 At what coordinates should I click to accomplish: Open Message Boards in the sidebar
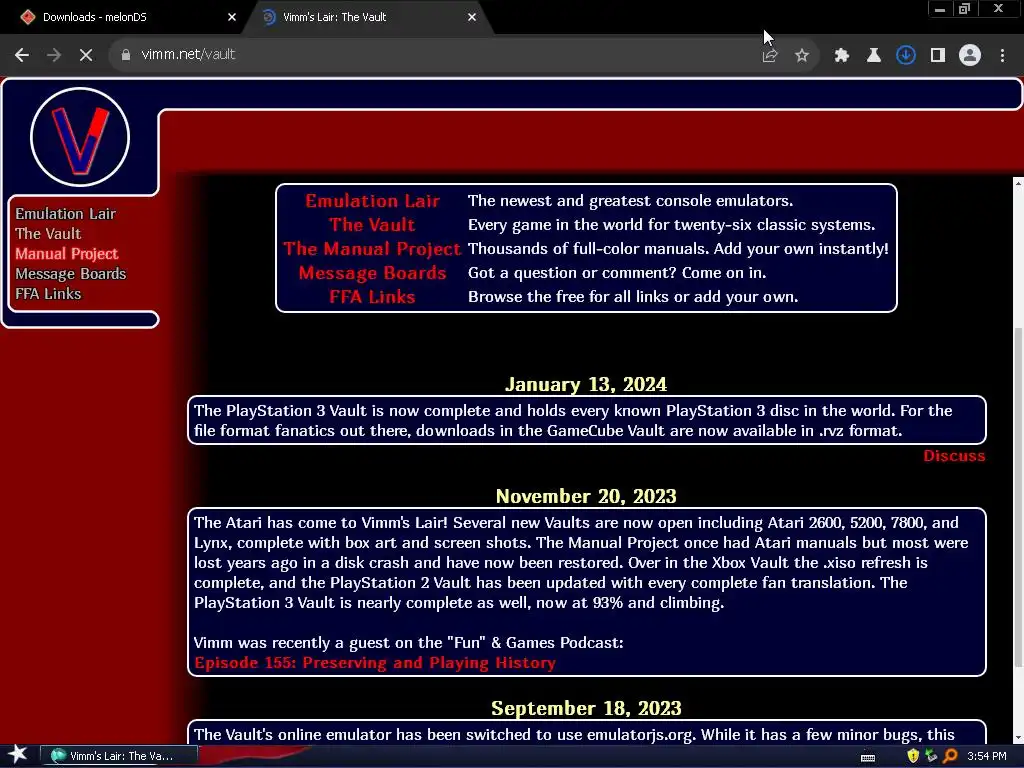(71, 274)
